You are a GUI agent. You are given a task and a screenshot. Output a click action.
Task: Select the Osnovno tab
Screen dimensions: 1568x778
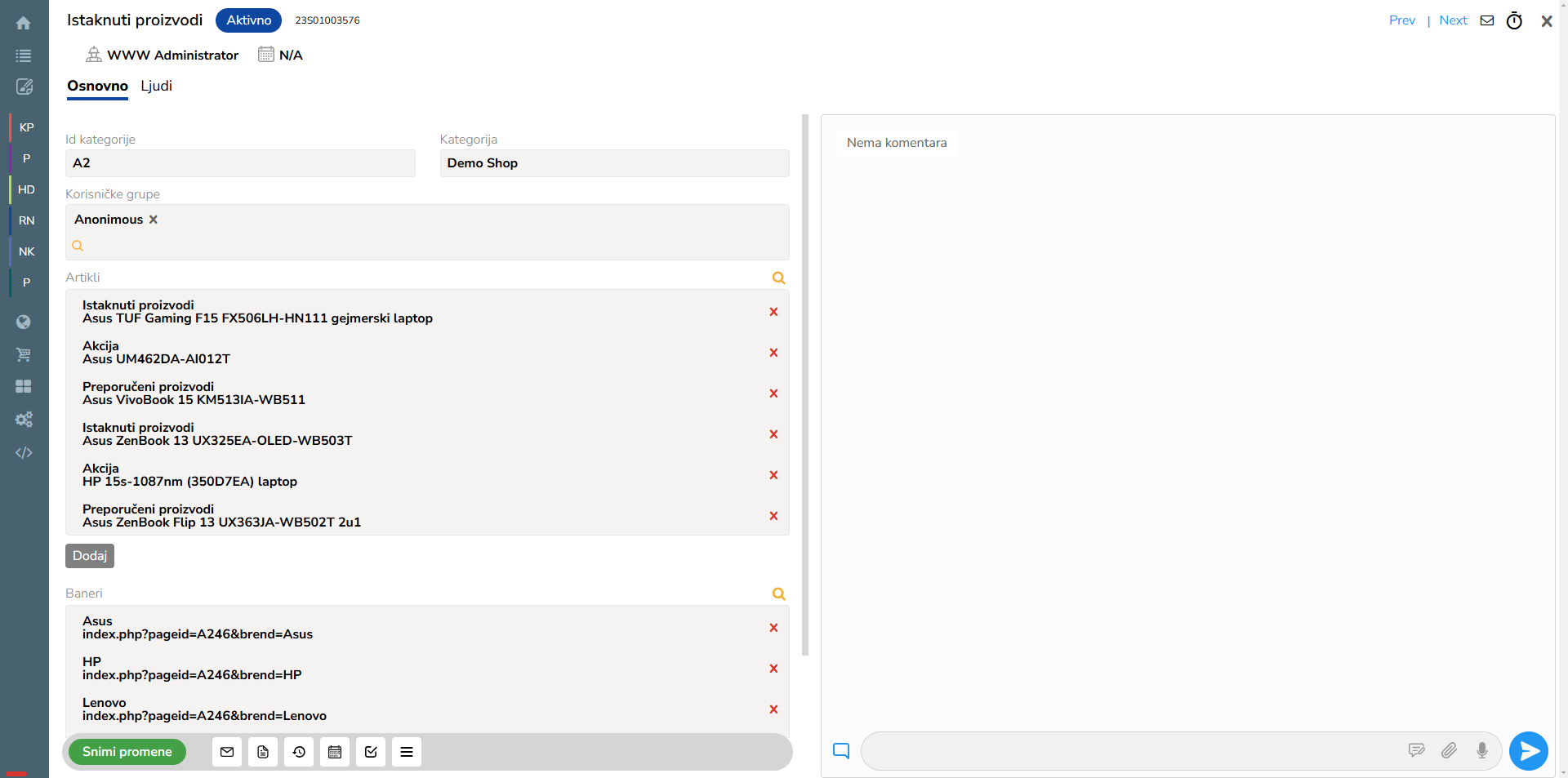tap(97, 86)
